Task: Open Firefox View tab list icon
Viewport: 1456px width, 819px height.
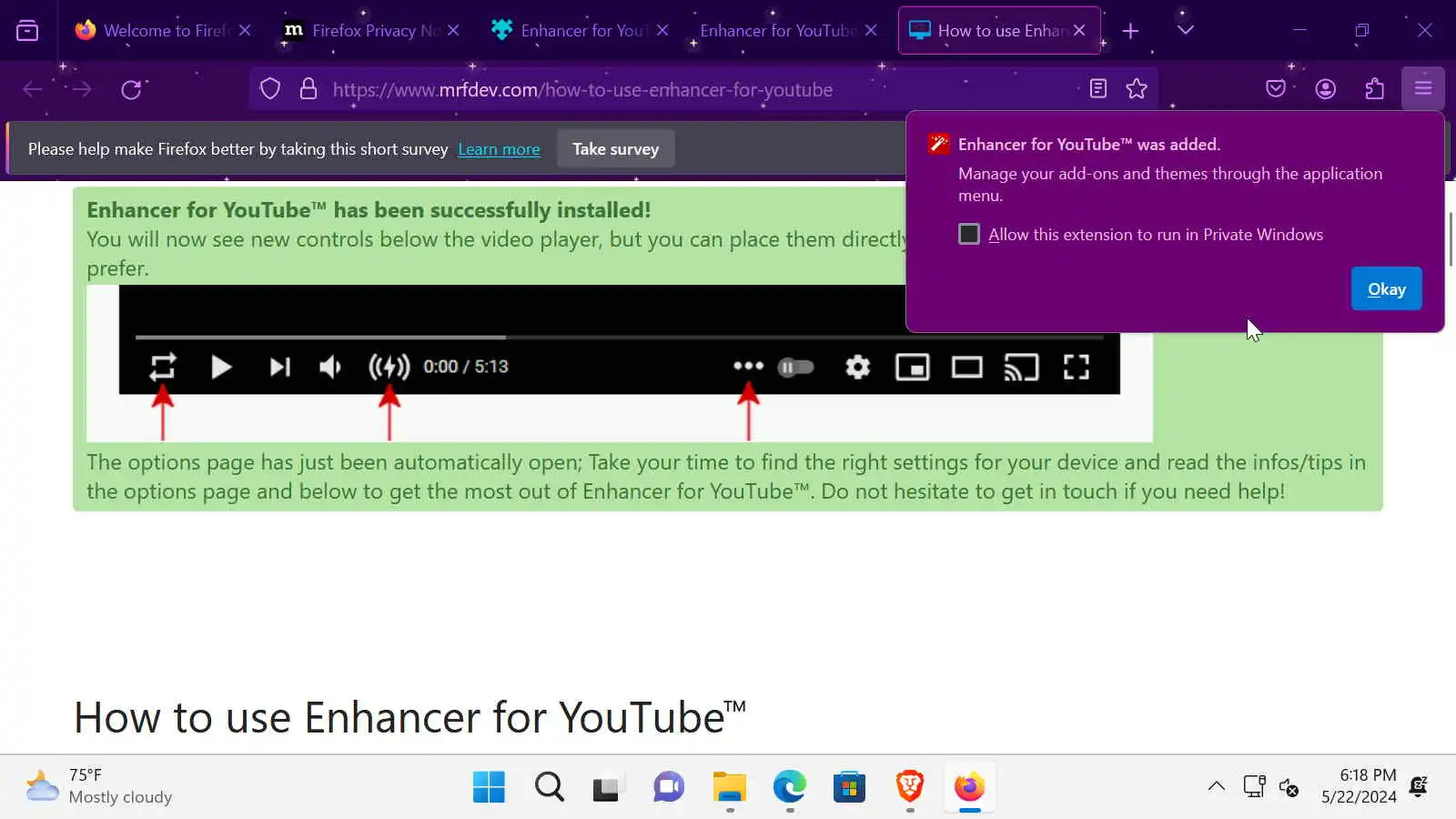Action: (x=27, y=31)
